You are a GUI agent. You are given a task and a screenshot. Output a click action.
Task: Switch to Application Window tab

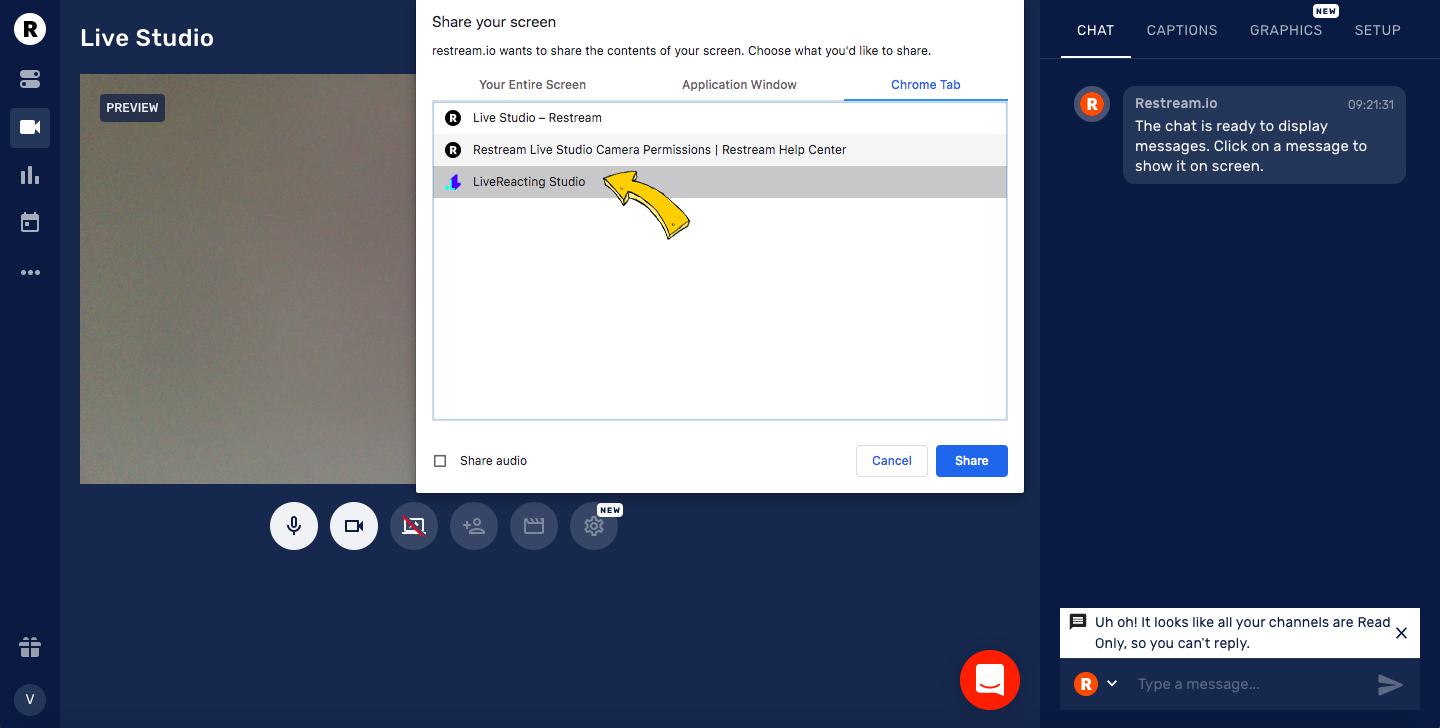tap(739, 85)
